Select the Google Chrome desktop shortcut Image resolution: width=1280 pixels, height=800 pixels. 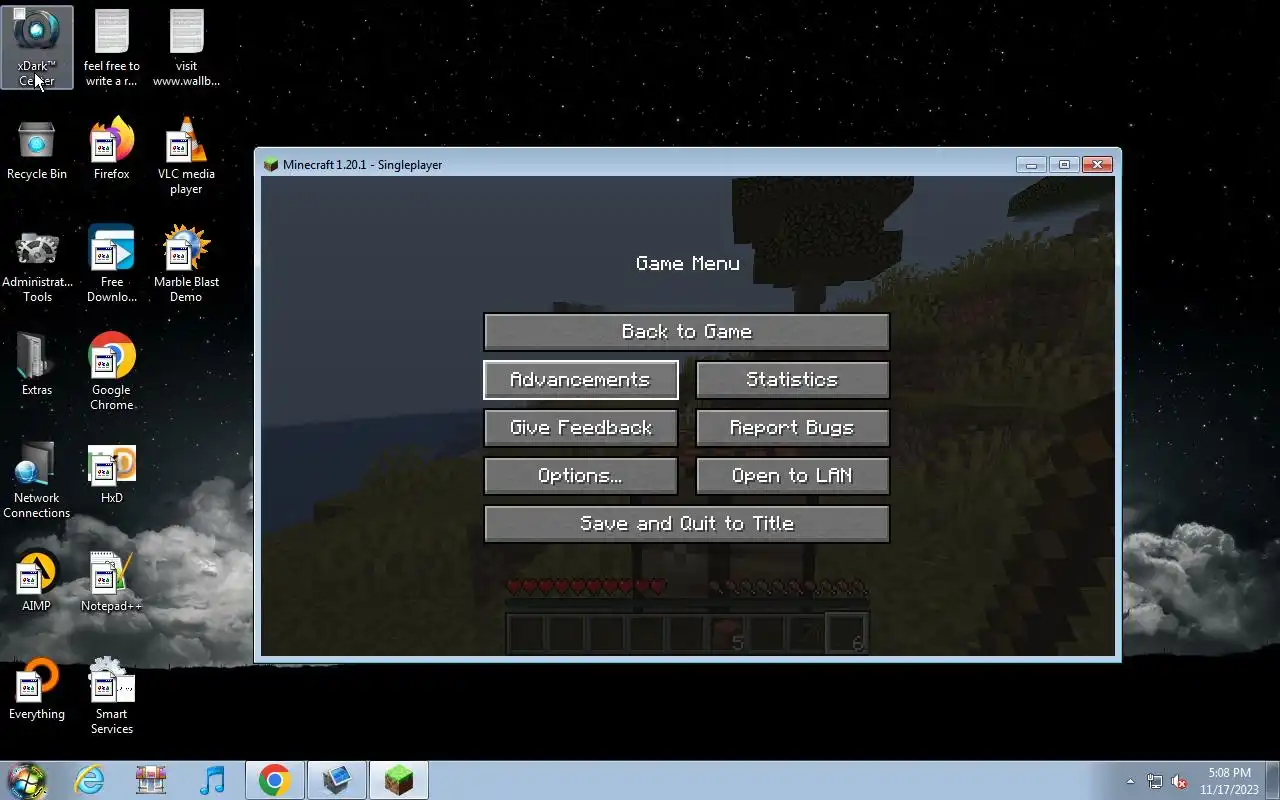point(112,371)
